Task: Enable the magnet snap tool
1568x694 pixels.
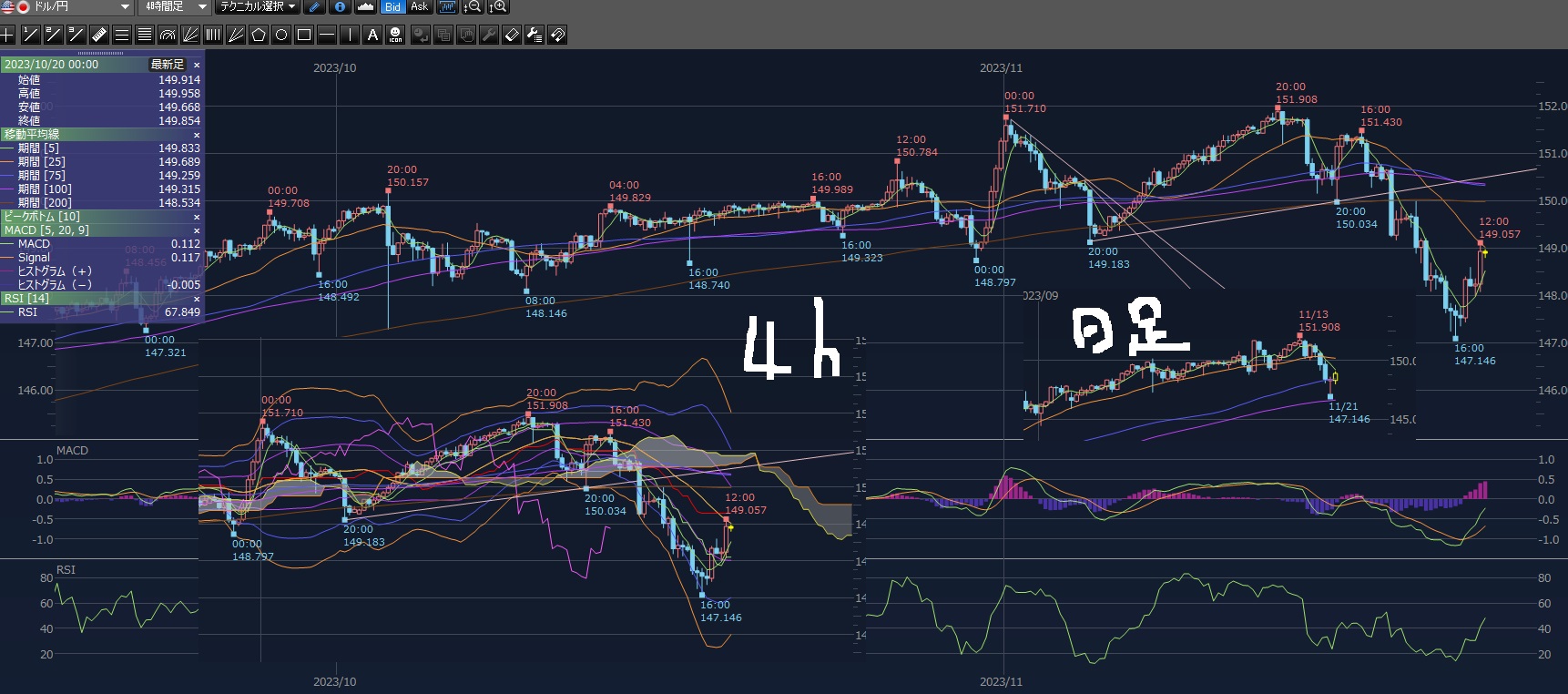Action: [x=557, y=36]
